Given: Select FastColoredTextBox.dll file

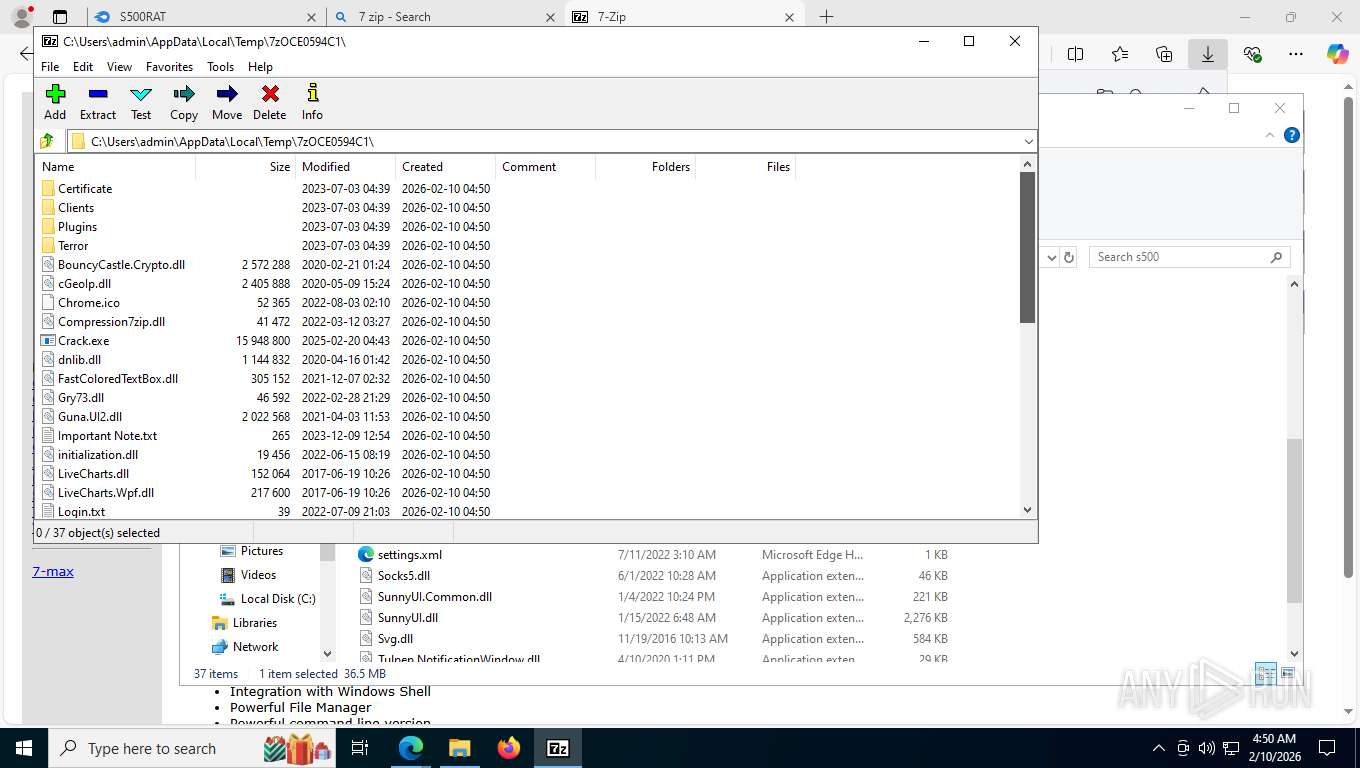Looking at the screenshot, I should [x=118, y=379].
